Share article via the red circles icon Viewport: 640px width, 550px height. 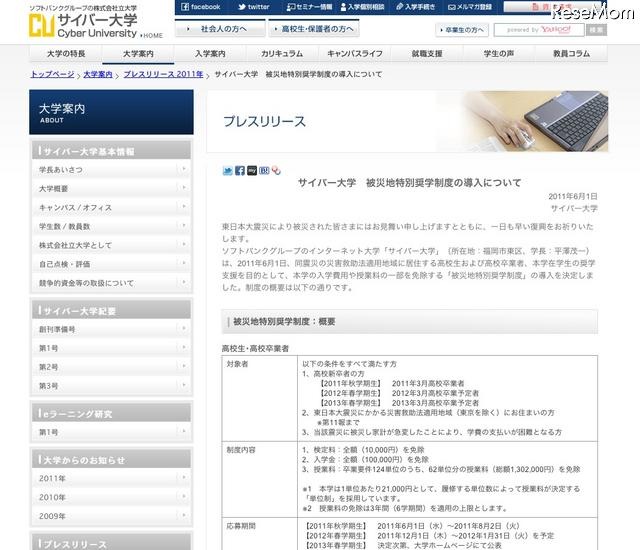276,171
